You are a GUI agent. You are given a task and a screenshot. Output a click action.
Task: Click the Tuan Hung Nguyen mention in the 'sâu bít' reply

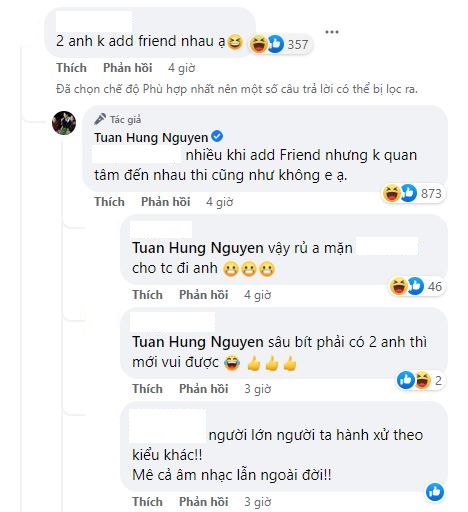(198, 342)
